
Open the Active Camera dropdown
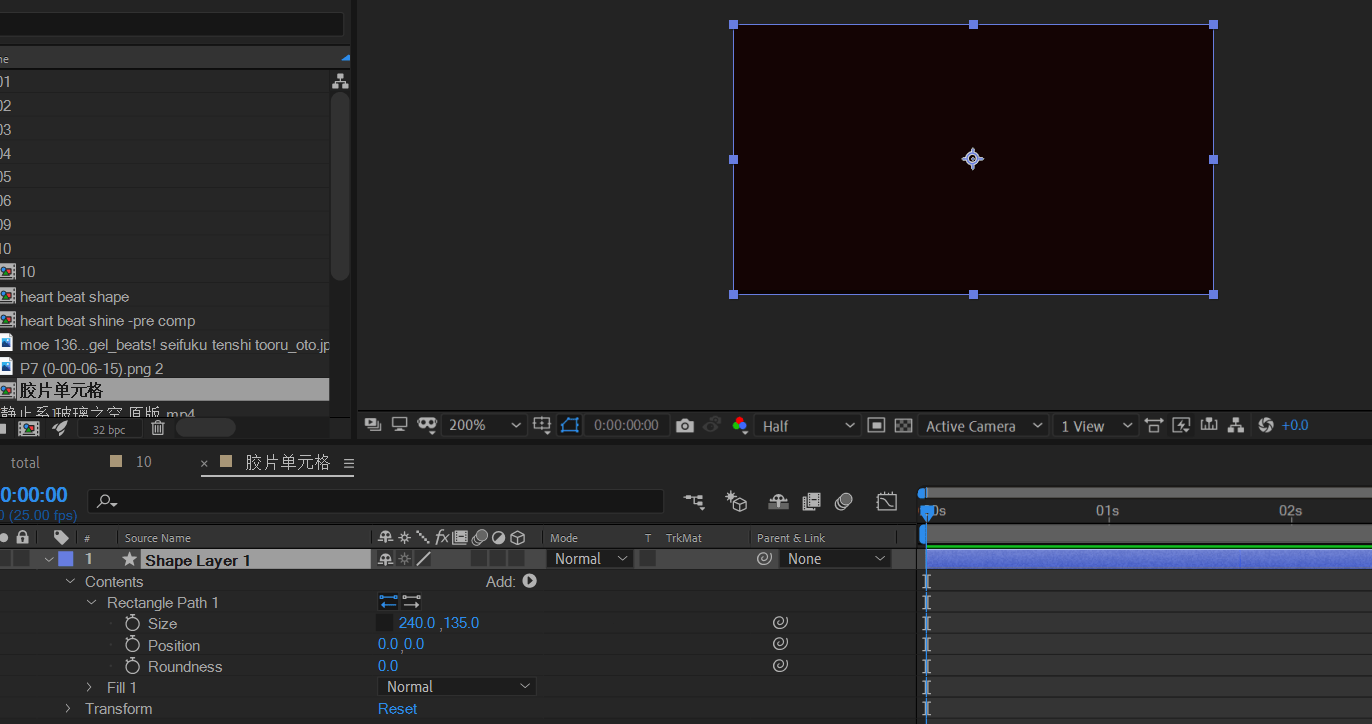tap(983, 426)
